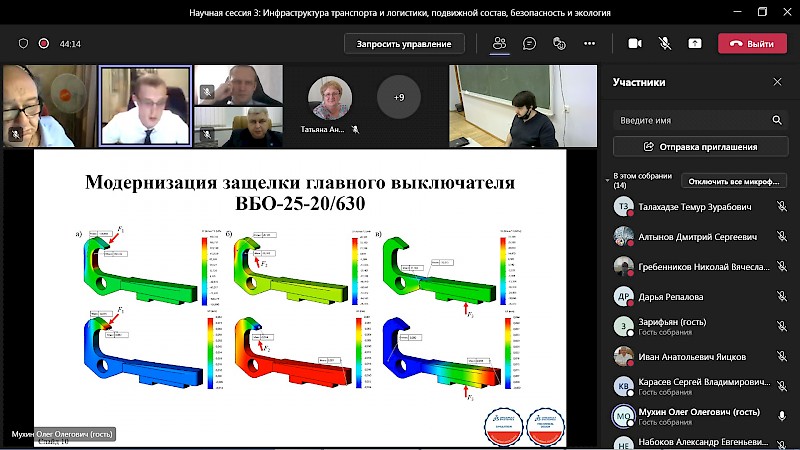This screenshot has width=800, height=450.
Task: Open the meeting chat icon
Action: tap(529, 44)
